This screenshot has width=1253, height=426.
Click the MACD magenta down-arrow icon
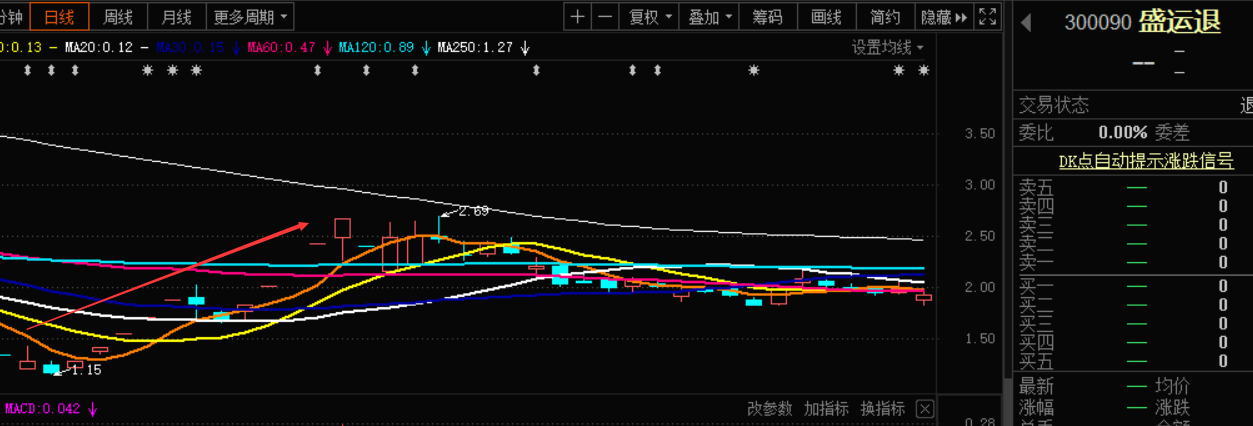coord(93,409)
